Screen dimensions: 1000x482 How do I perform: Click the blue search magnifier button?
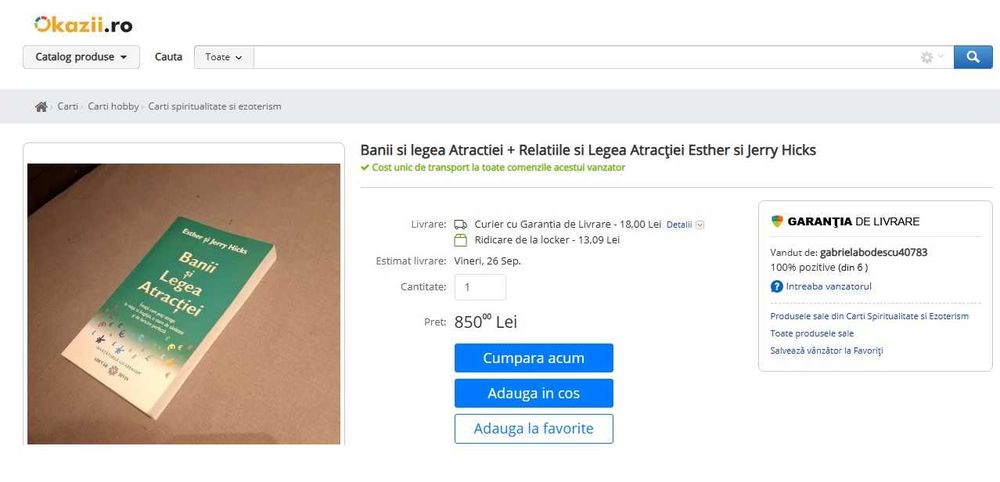point(973,57)
